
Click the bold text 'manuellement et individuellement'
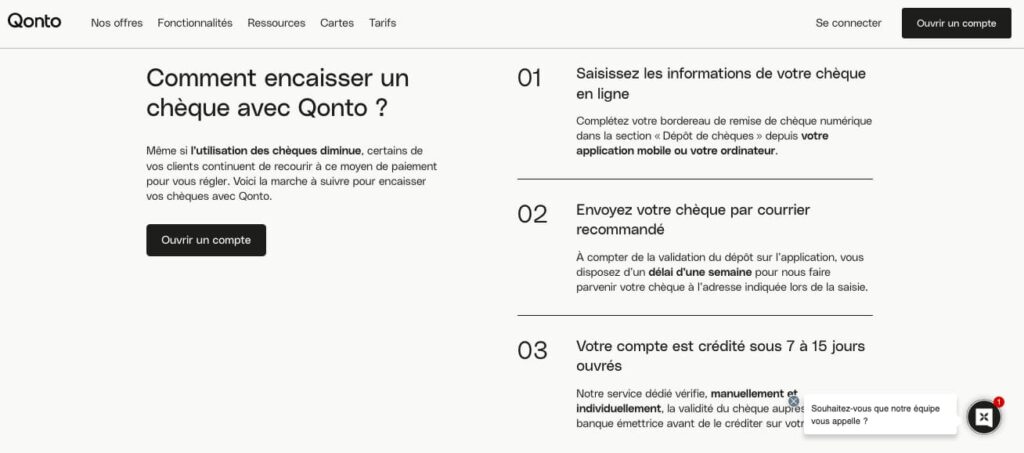pyautogui.click(x=687, y=401)
